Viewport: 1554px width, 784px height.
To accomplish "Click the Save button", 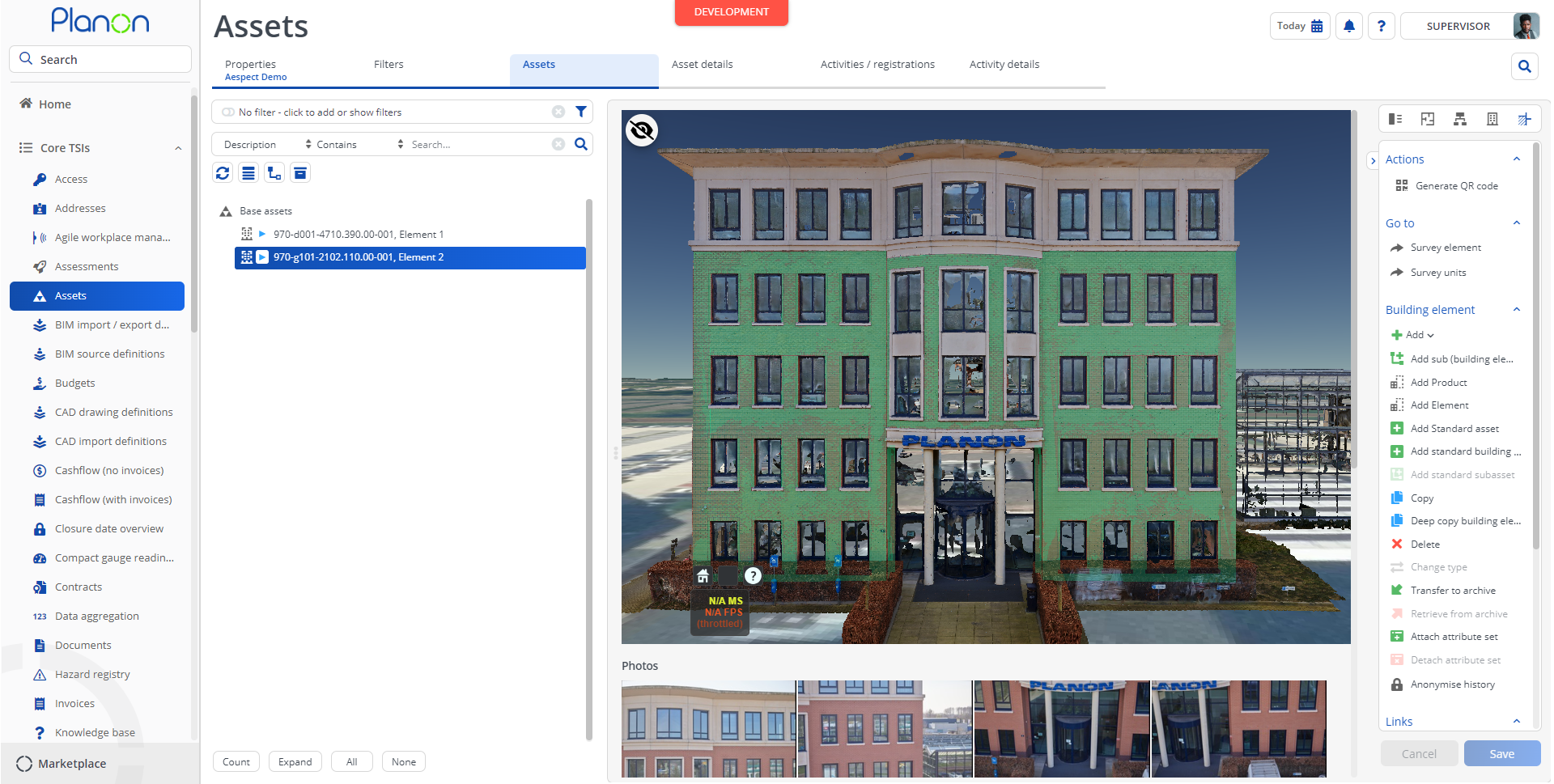I will point(1502,754).
